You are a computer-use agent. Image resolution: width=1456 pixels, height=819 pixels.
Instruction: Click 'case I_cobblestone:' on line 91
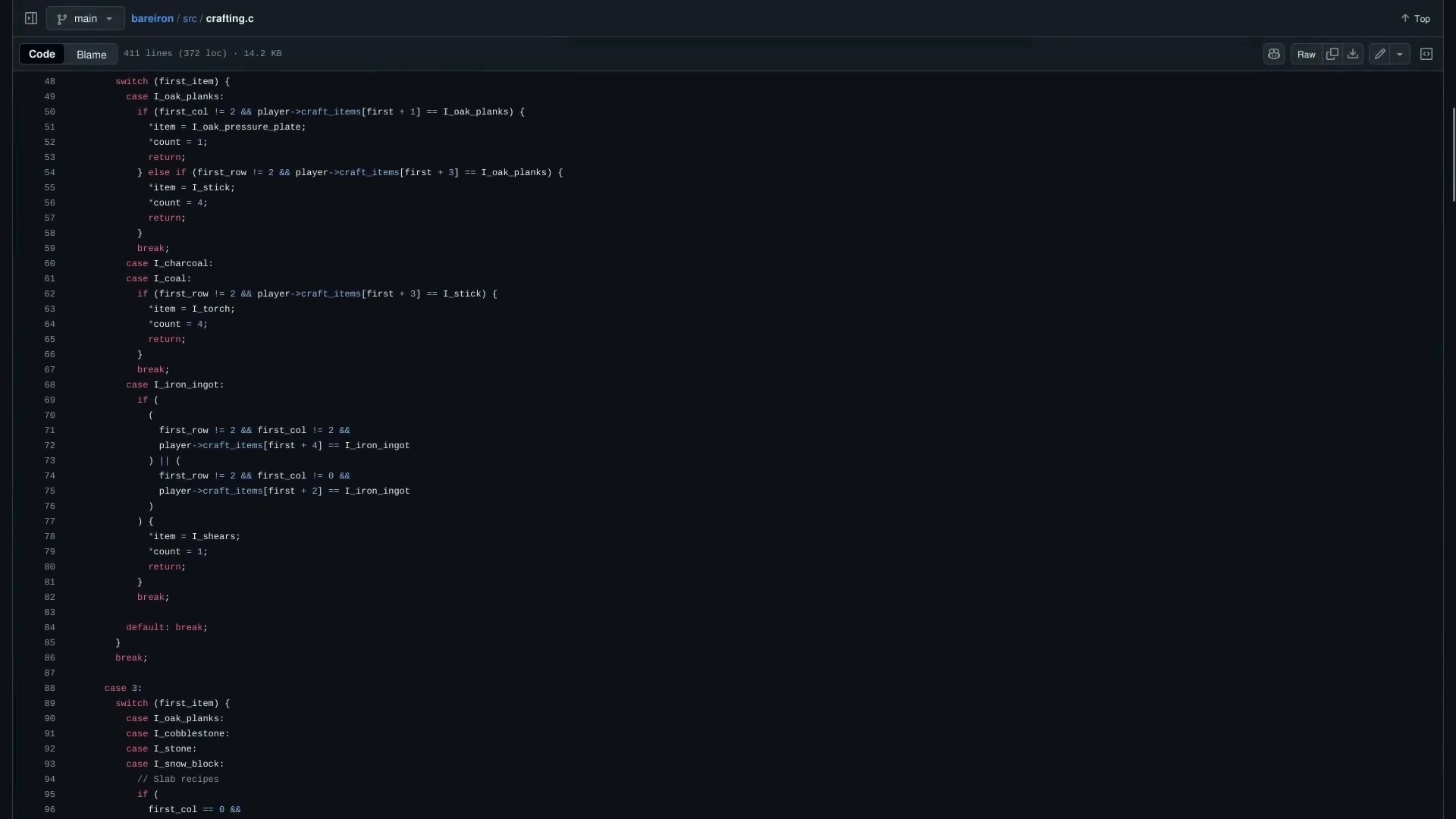pyautogui.click(x=177, y=733)
